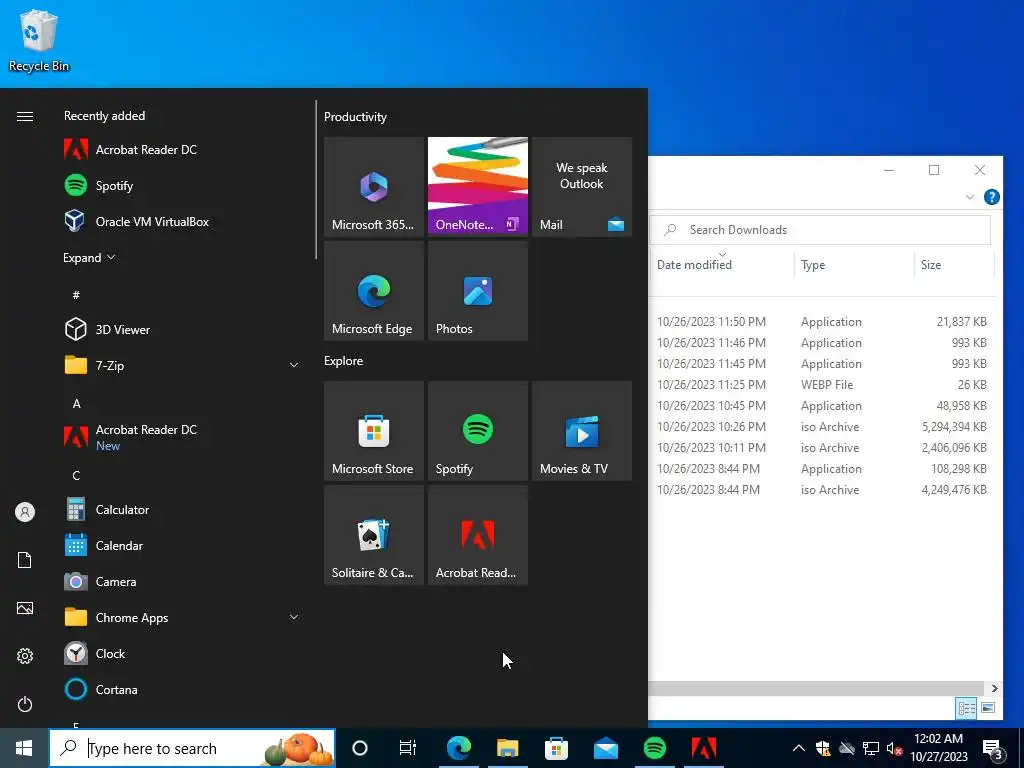
Task: Select the 4,249,476 KB iso Archive row
Action: 824,490
